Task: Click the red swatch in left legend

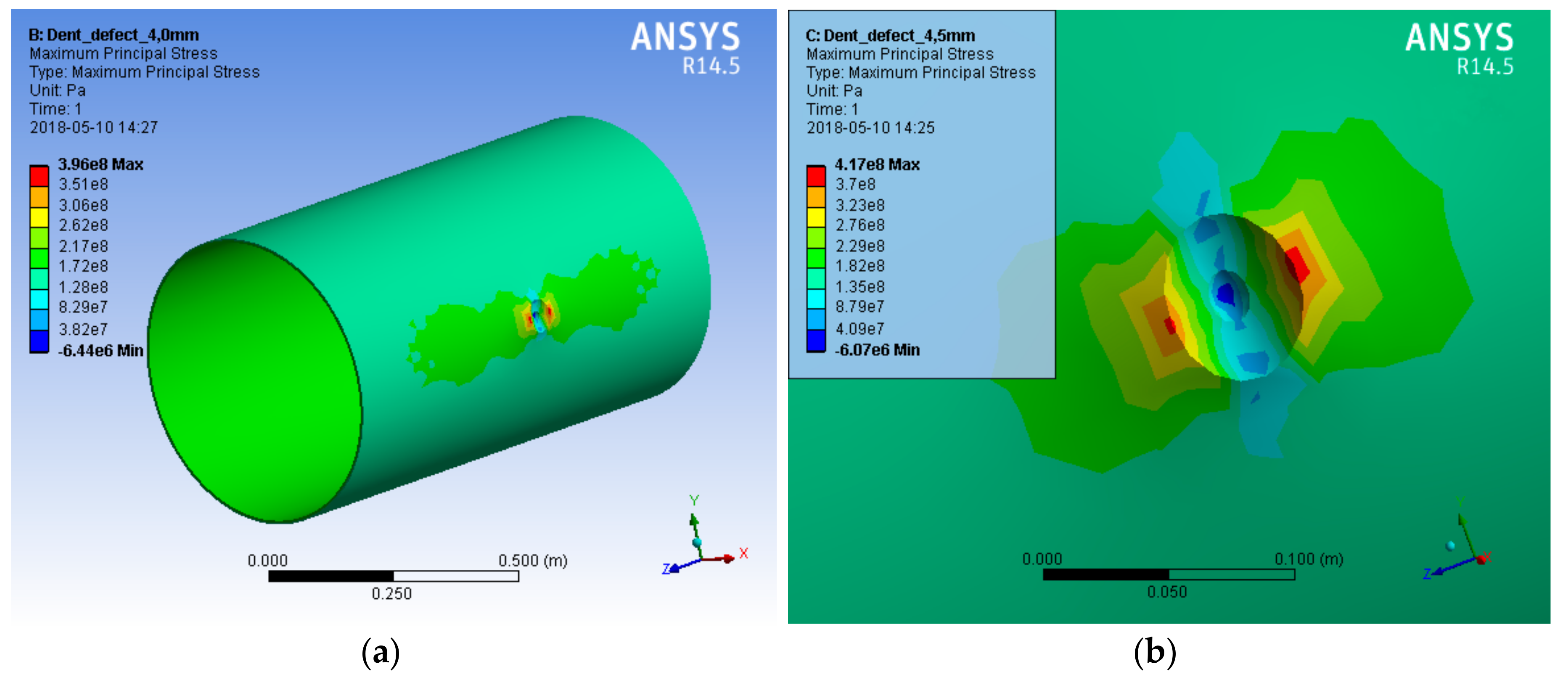Action: click(39, 176)
